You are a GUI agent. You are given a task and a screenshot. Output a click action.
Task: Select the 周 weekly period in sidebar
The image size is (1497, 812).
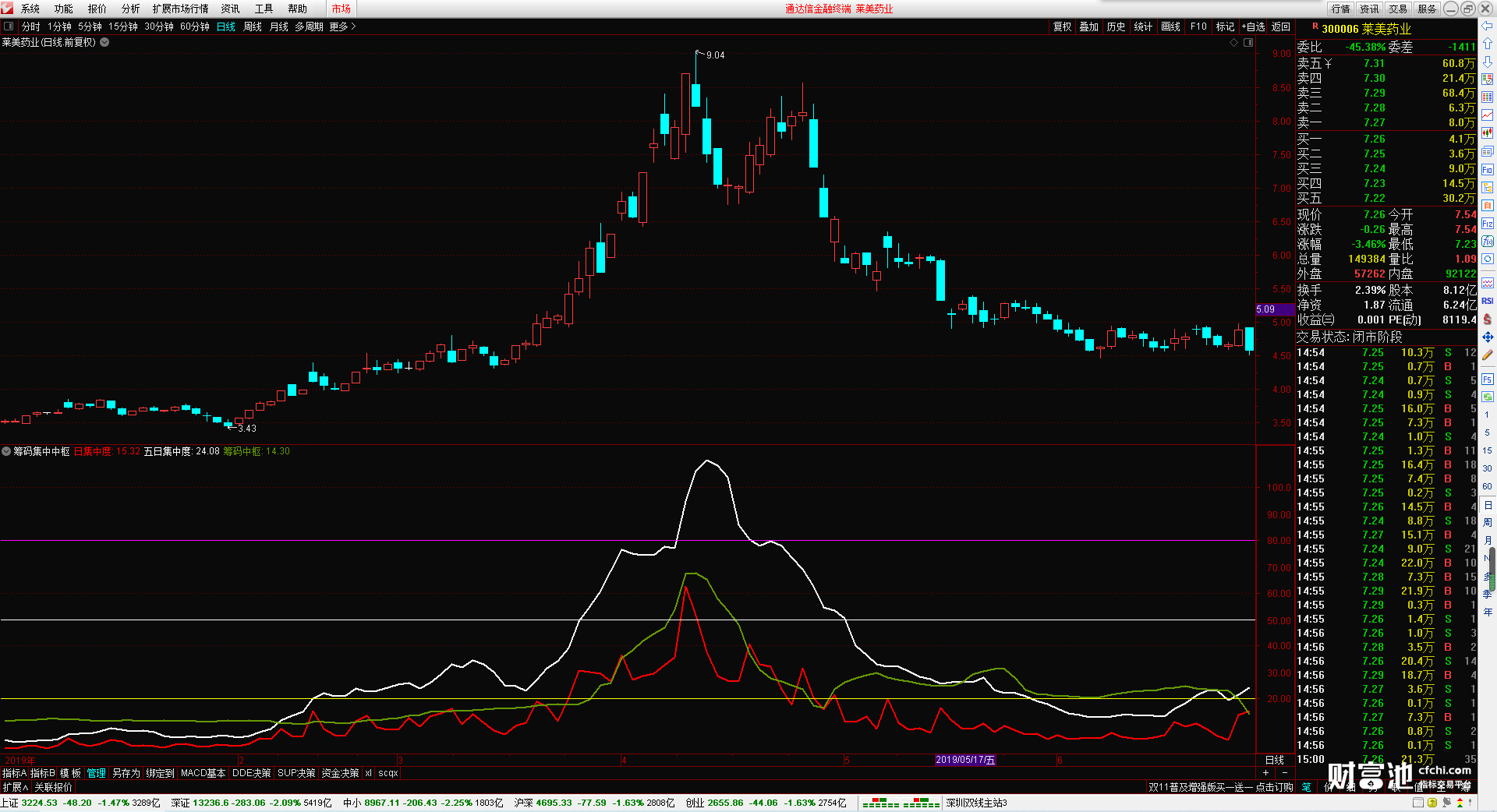[1488, 522]
